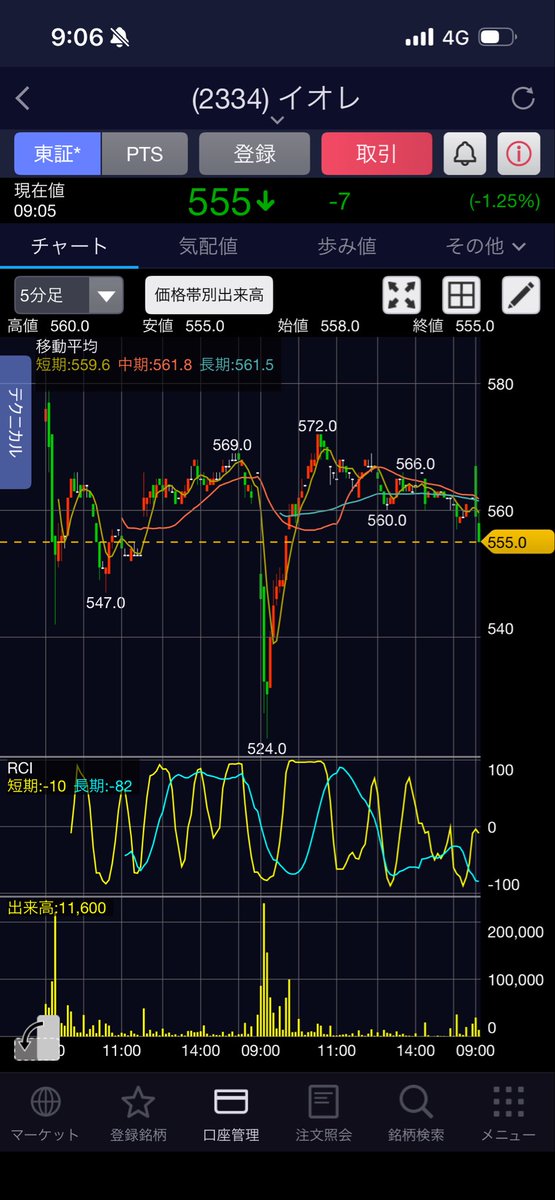This screenshot has height=1200, width=555.
Task: Open the price alert bell
Action: (465, 154)
